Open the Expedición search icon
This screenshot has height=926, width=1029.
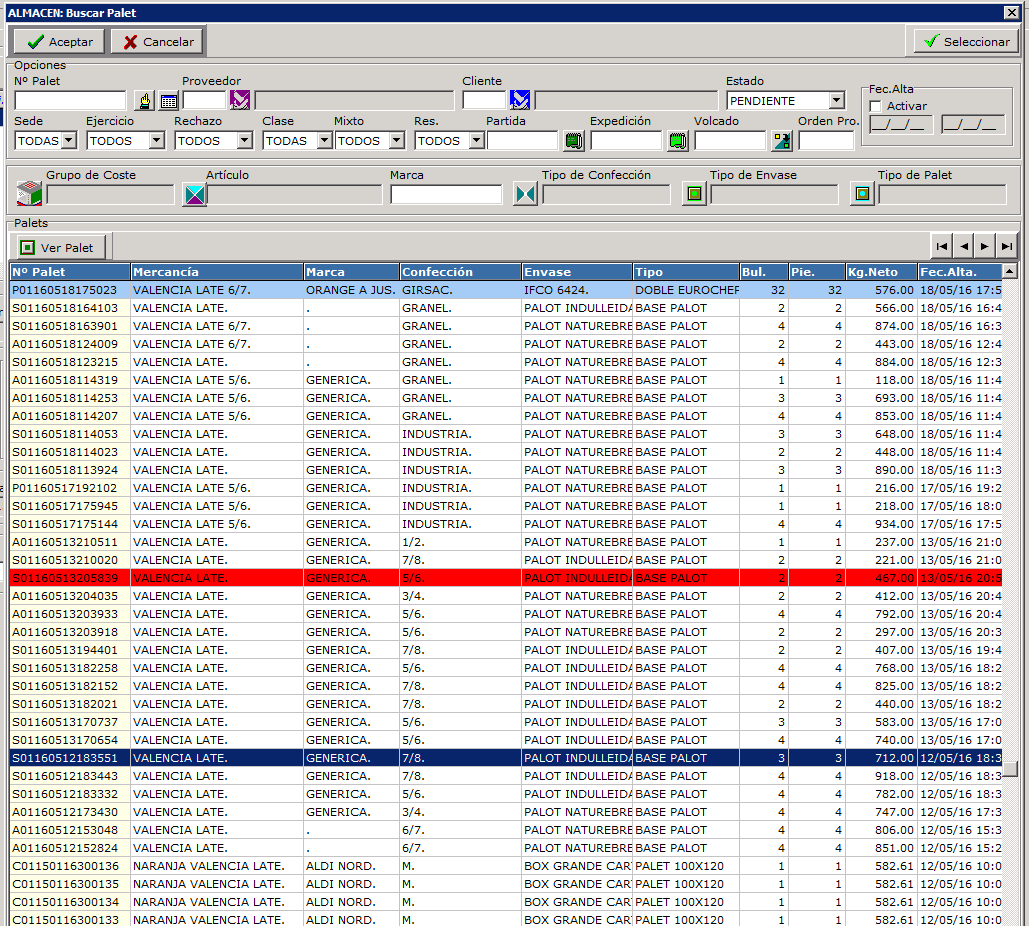678,141
